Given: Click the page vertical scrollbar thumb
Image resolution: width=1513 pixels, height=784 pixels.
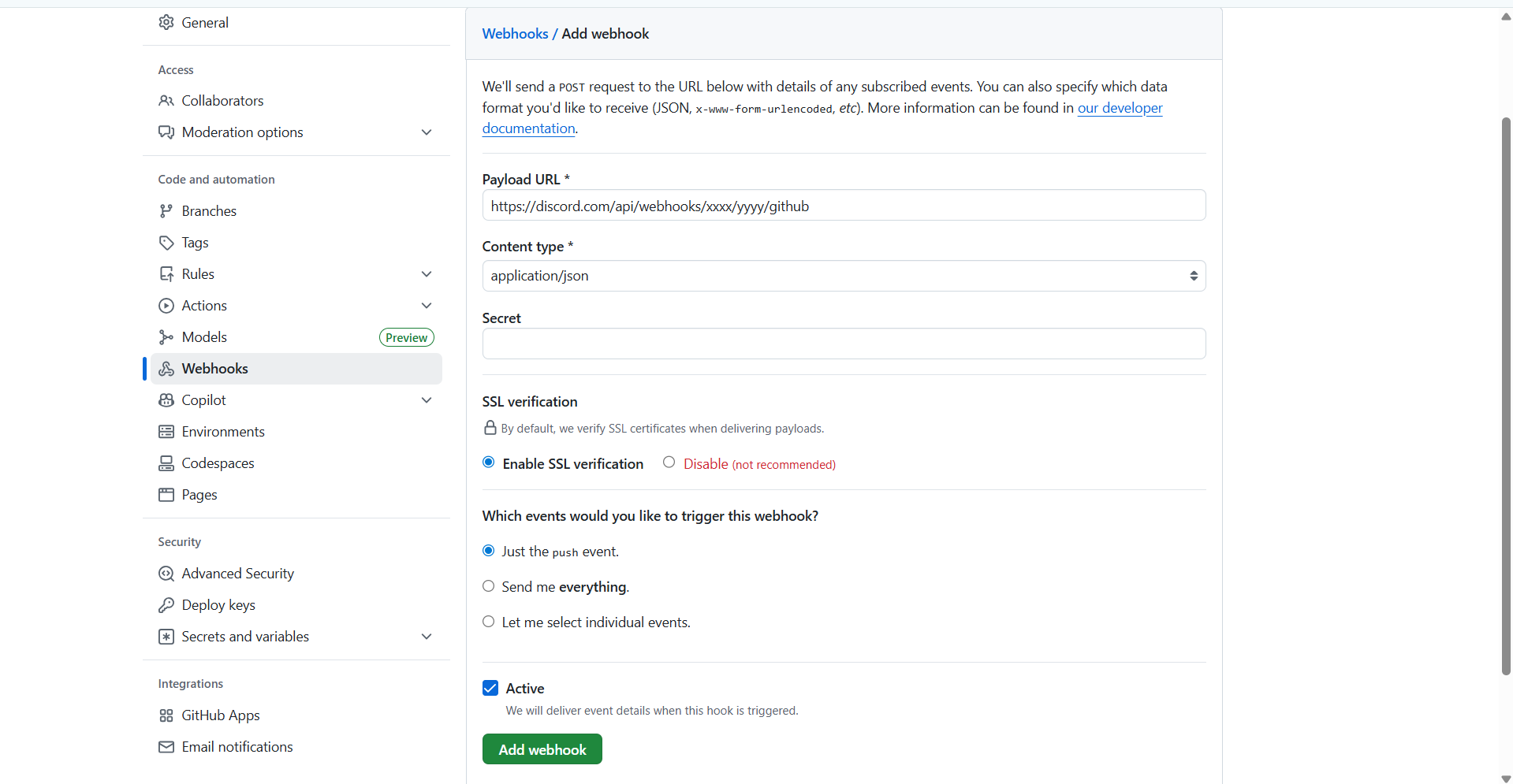Looking at the screenshot, I should click(1506, 396).
